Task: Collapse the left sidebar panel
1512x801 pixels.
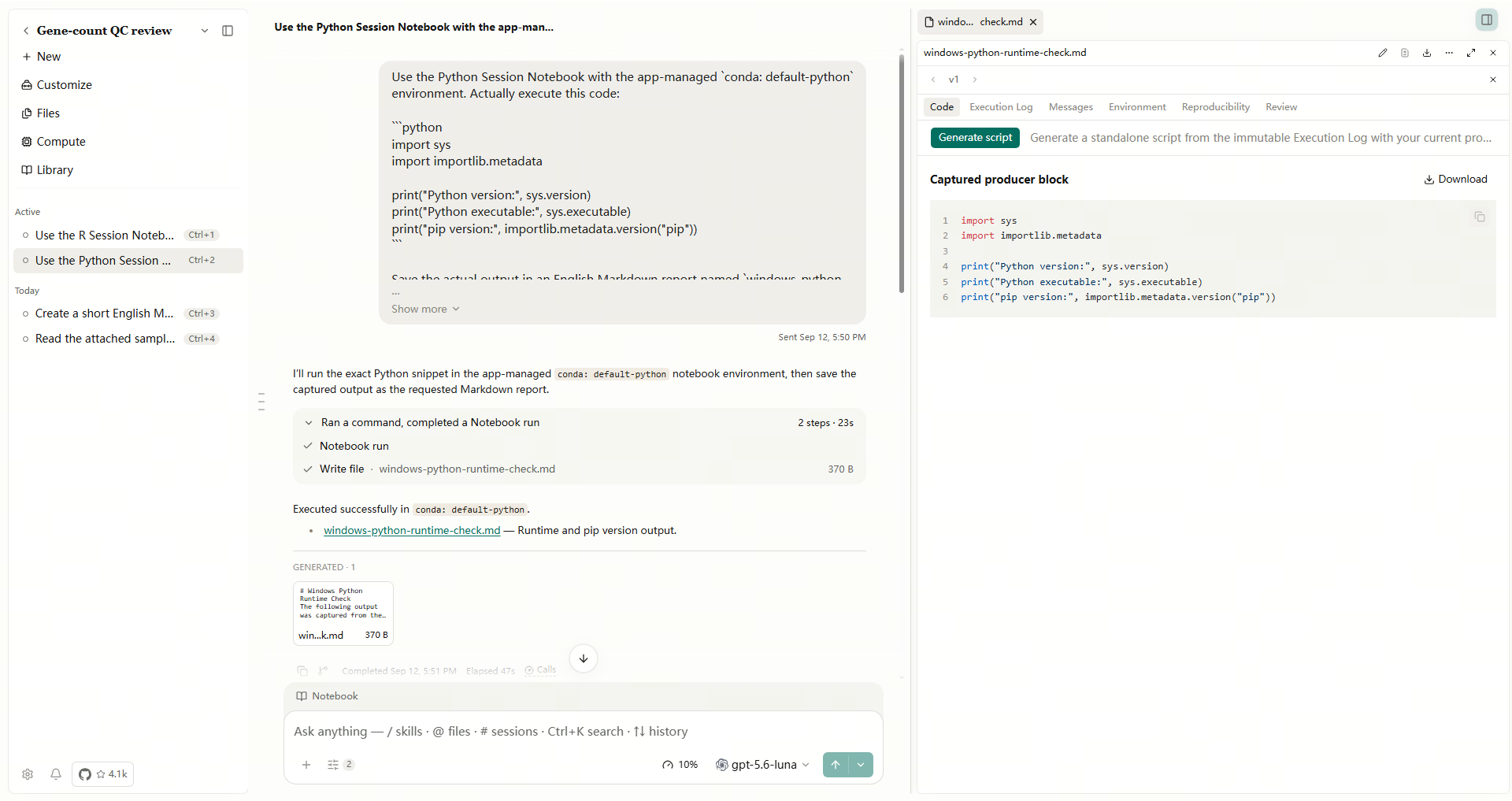Action: point(228,31)
